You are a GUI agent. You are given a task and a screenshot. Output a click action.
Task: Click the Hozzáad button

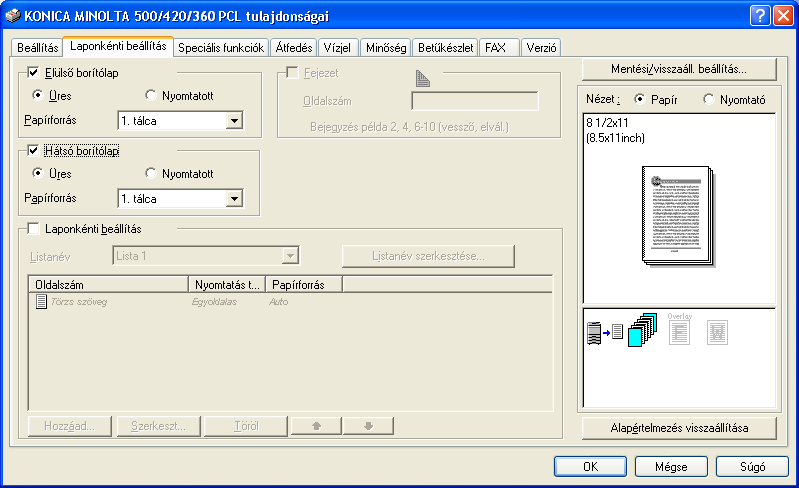coord(70,426)
